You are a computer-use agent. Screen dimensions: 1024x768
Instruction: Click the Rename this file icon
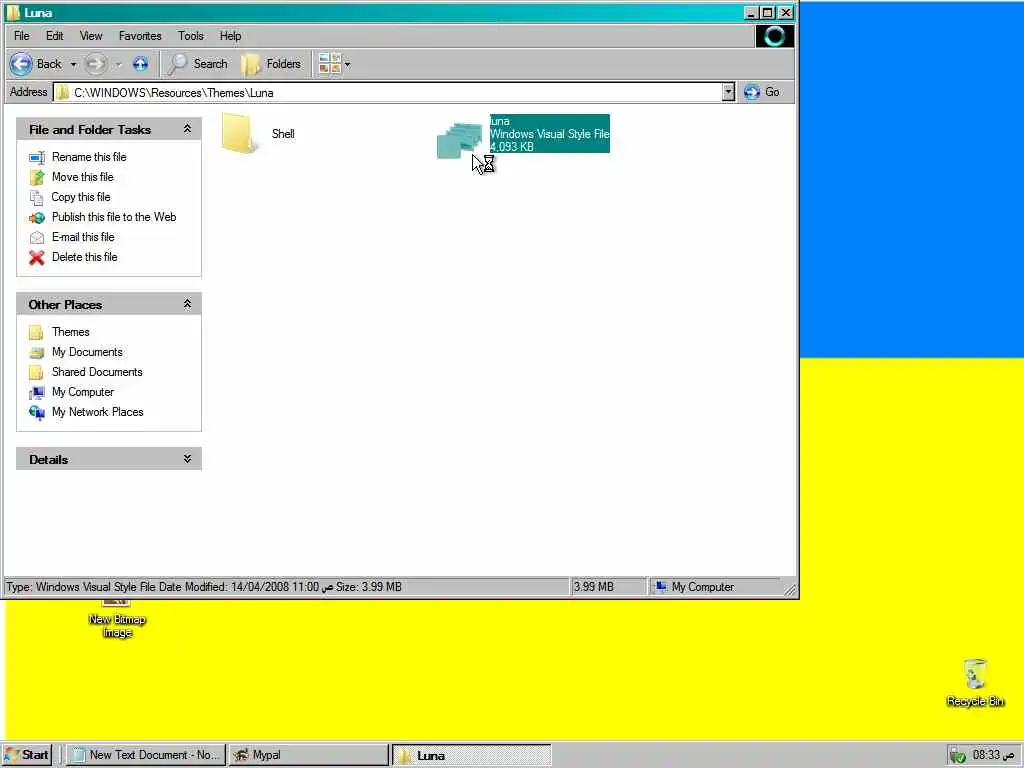click(x=37, y=157)
